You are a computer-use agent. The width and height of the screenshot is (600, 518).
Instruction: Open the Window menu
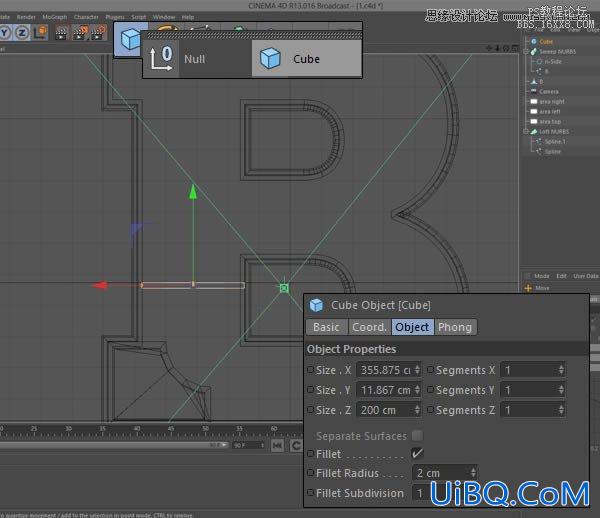[164, 17]
